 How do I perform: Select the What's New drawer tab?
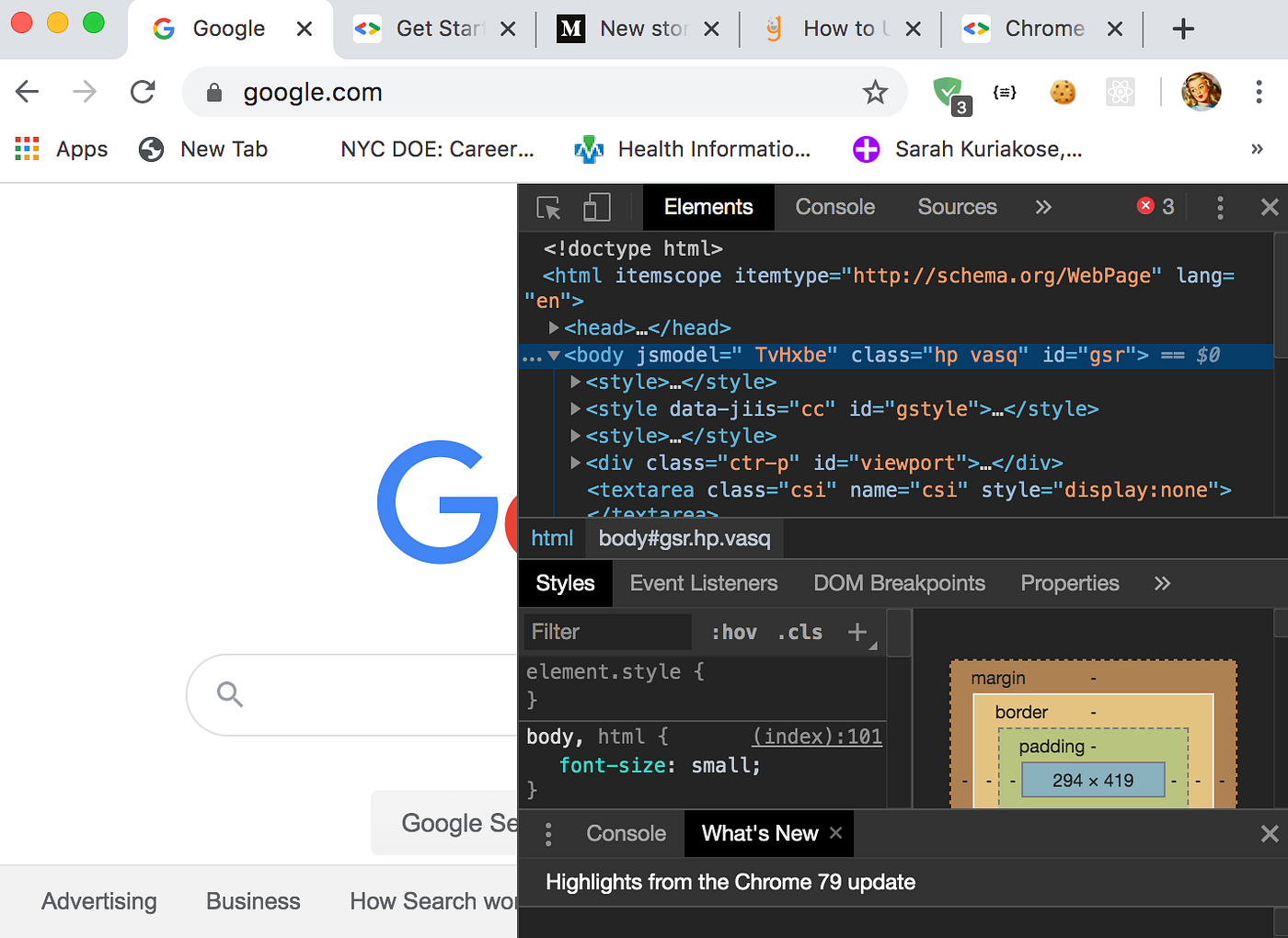coord(759,833)
